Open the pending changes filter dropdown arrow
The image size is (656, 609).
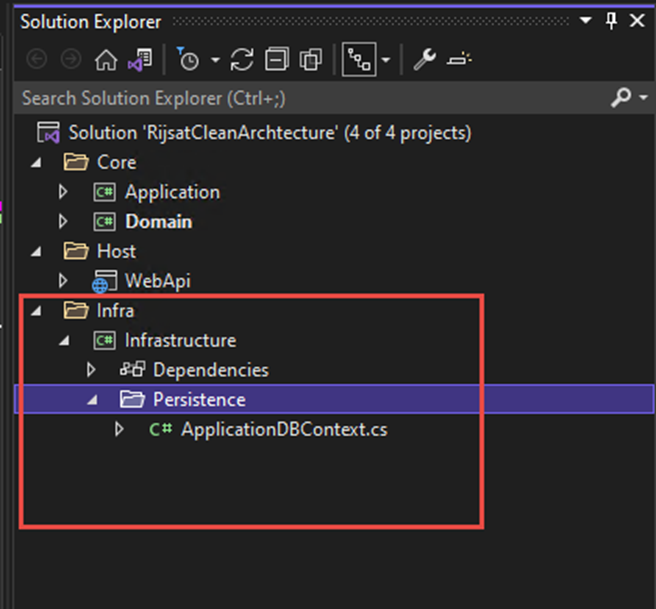(214, 61)
